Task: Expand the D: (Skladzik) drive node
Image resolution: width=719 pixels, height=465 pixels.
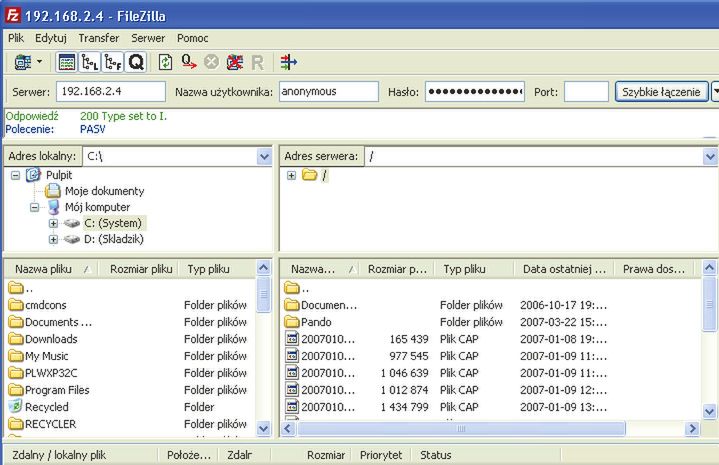Action: [53, 239]
